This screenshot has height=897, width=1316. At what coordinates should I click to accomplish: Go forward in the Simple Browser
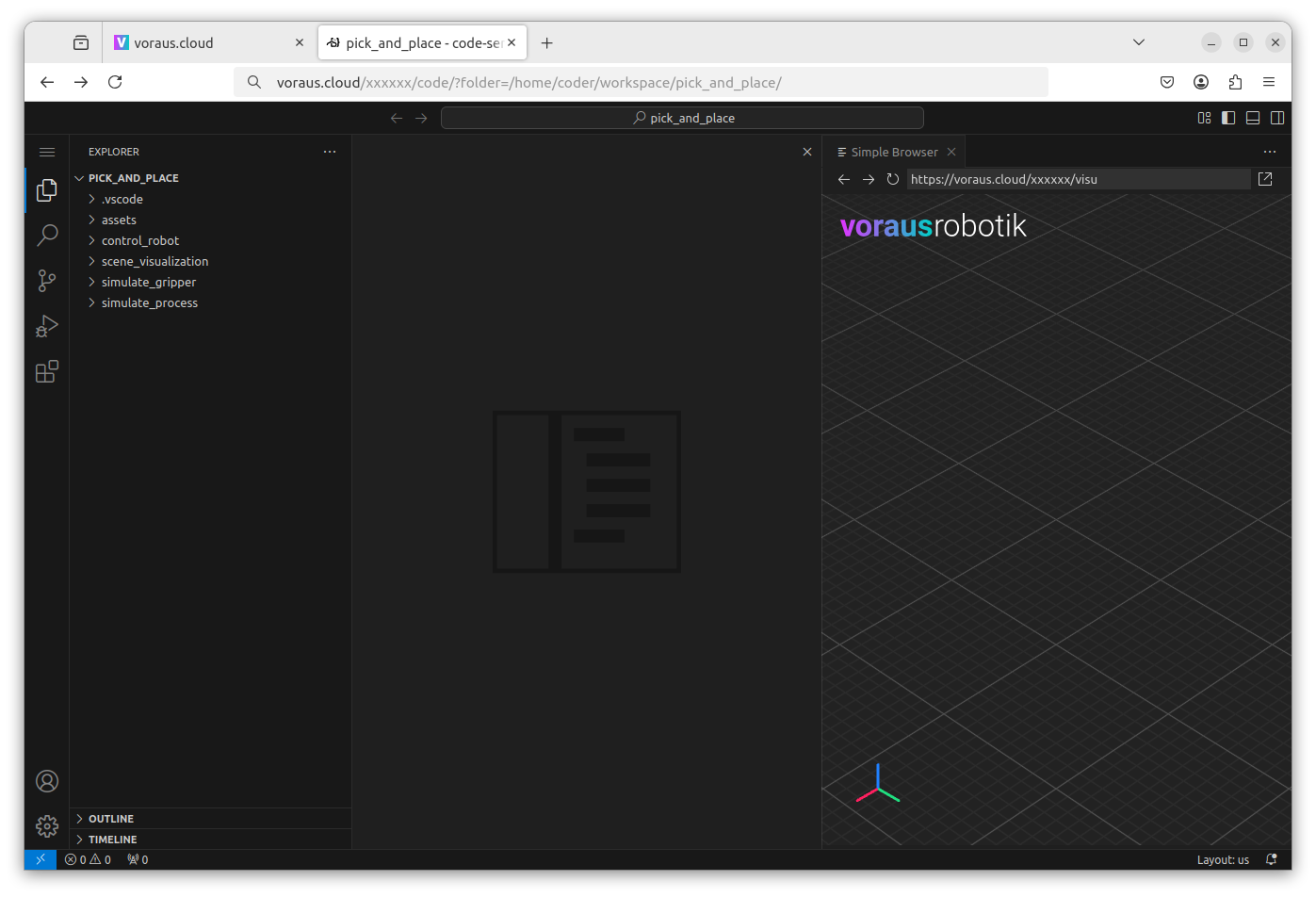pos(869,179)
